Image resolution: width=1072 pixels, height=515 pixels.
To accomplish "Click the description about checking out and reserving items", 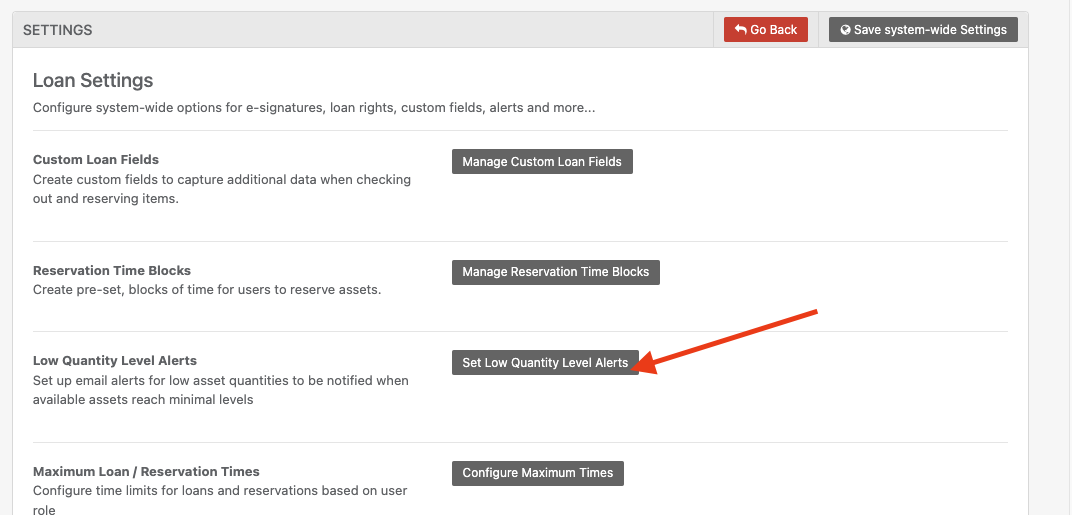I will [x=222, y=190].
